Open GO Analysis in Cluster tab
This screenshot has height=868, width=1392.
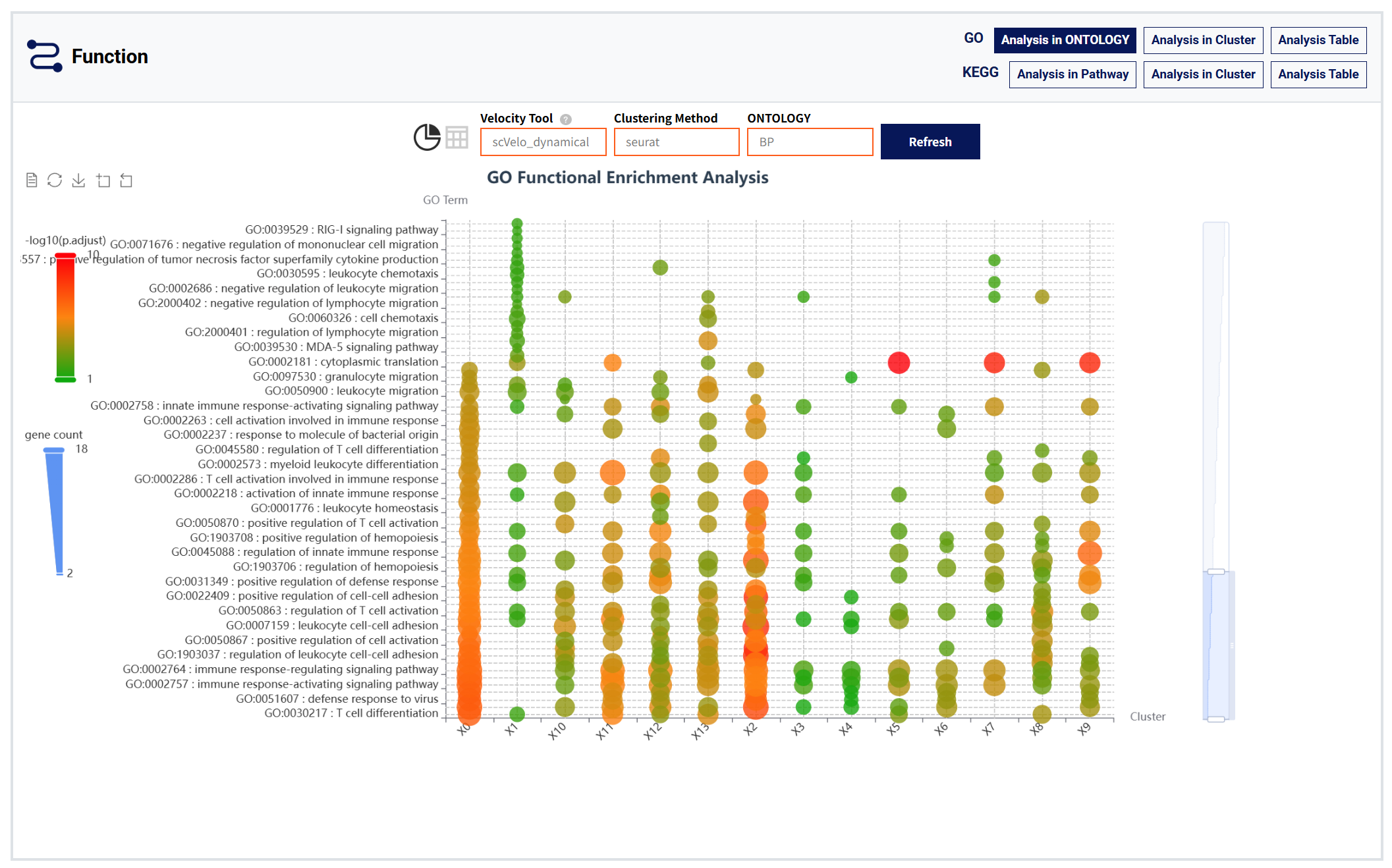(x=1203, y=40)
